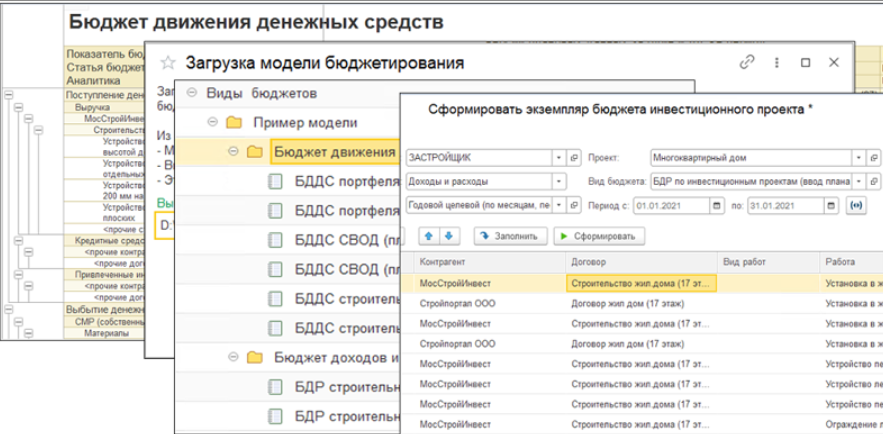
Task: Collapse Кредитные средс group in report
Action: [19, 240]
